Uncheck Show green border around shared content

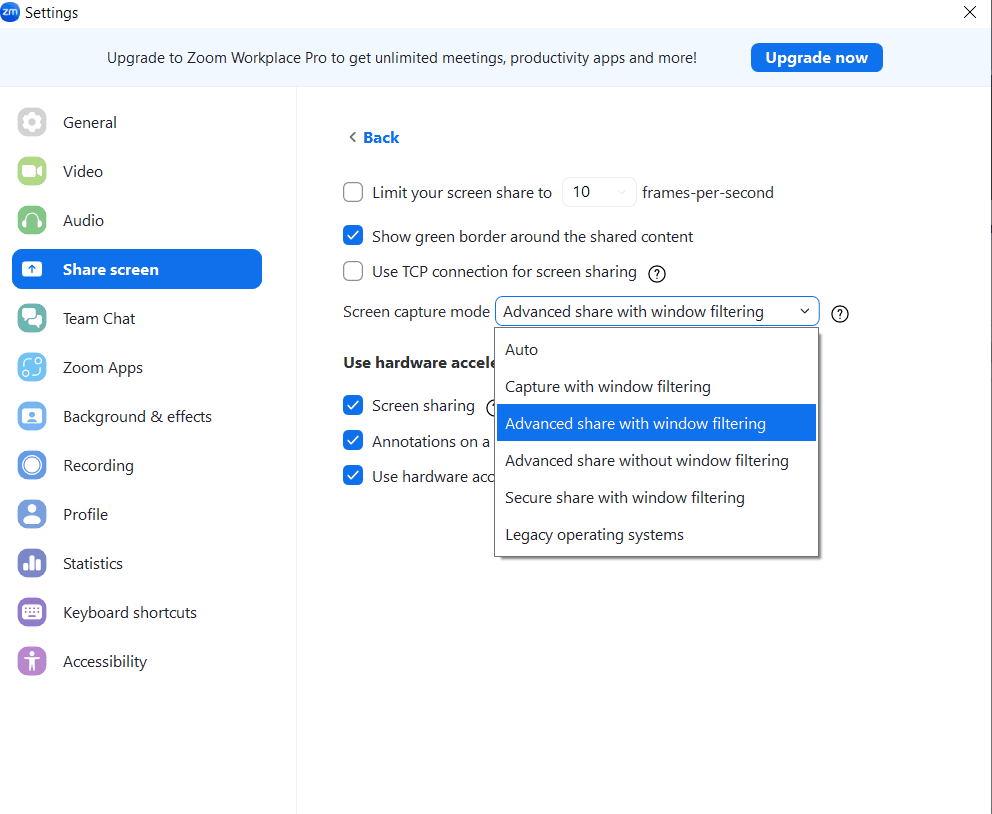[x=353, y=236]
